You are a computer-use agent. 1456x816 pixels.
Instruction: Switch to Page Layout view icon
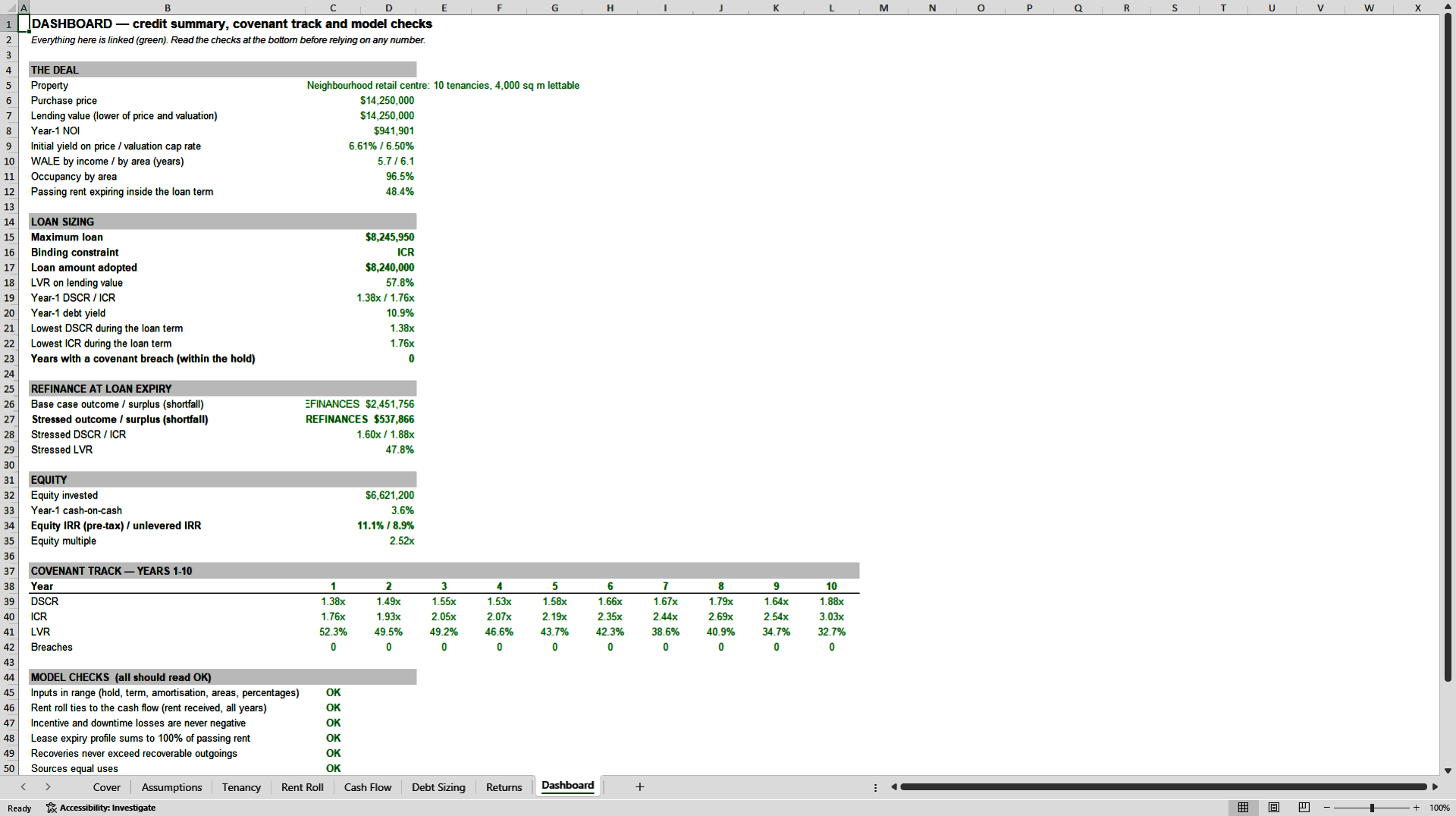point(1274,808)
